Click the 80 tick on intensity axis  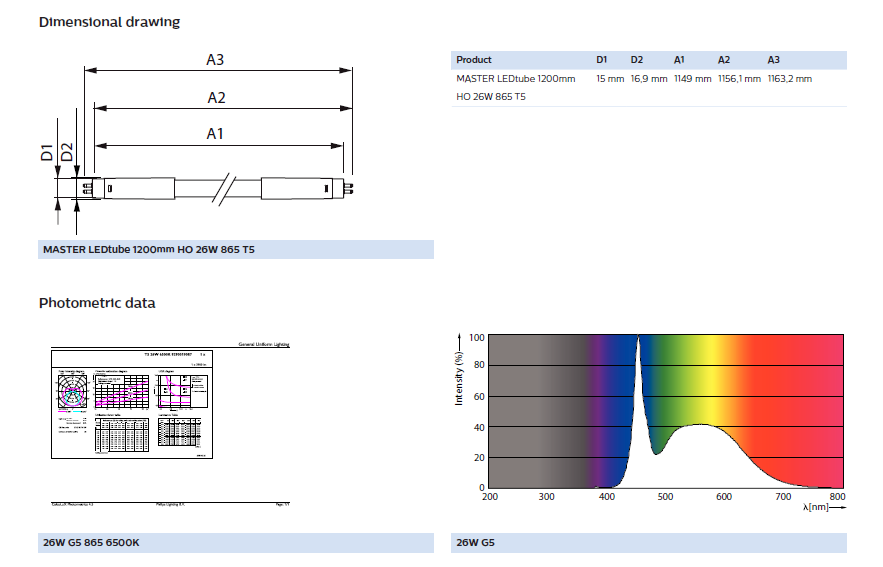479,365
